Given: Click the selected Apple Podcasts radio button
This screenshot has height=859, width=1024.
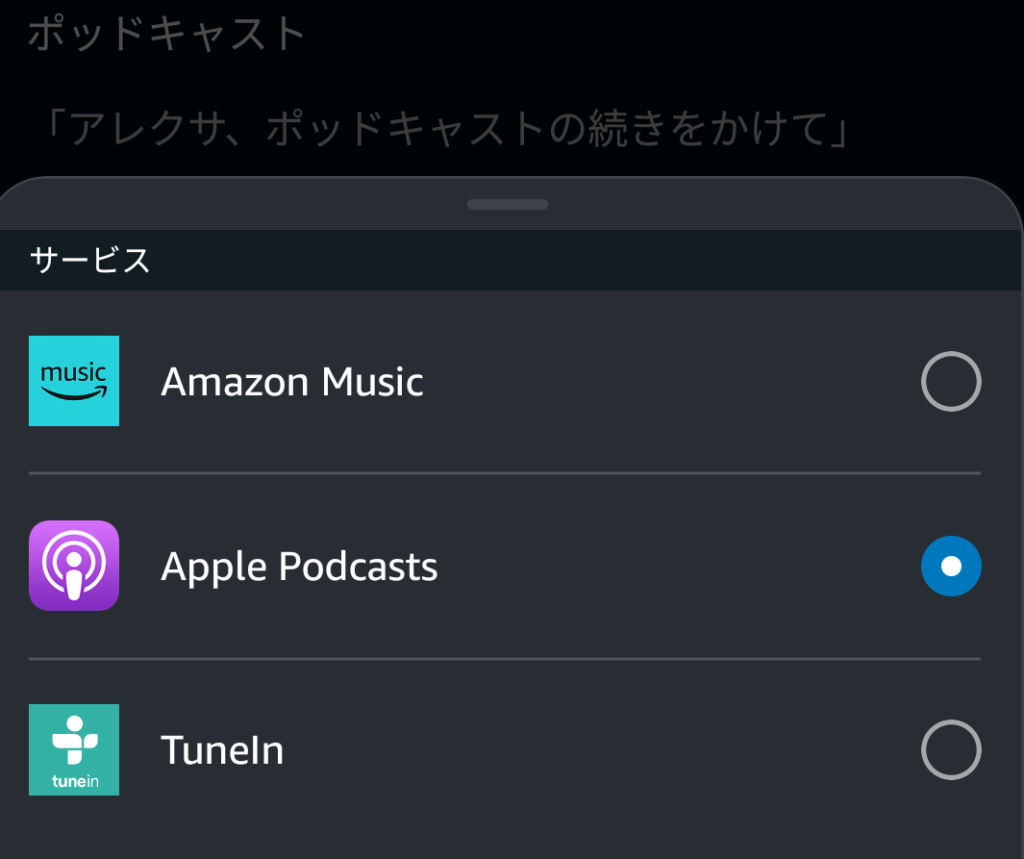Looking at the screenshot, I should click(x=951, y=566).
